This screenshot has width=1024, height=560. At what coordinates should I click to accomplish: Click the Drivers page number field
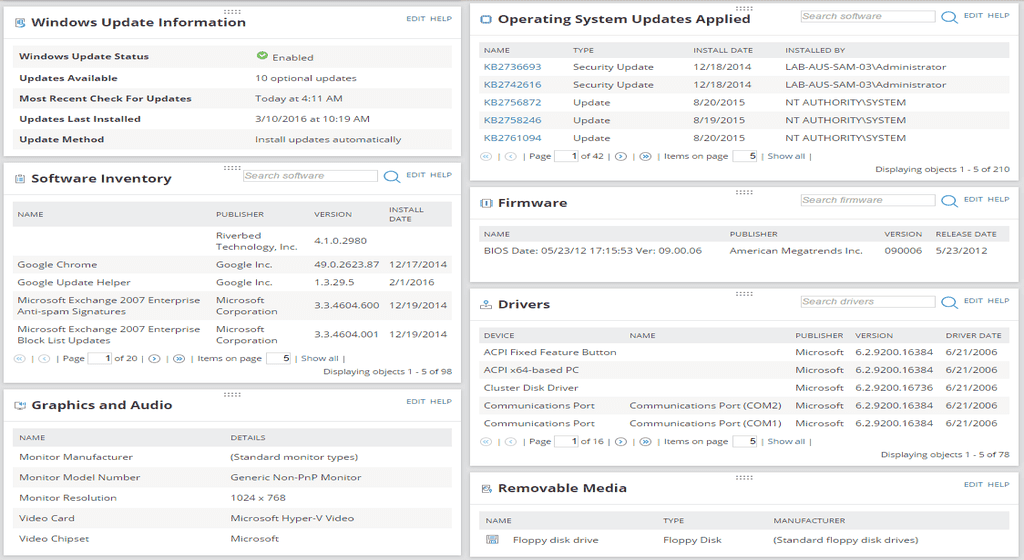[566, 441]
